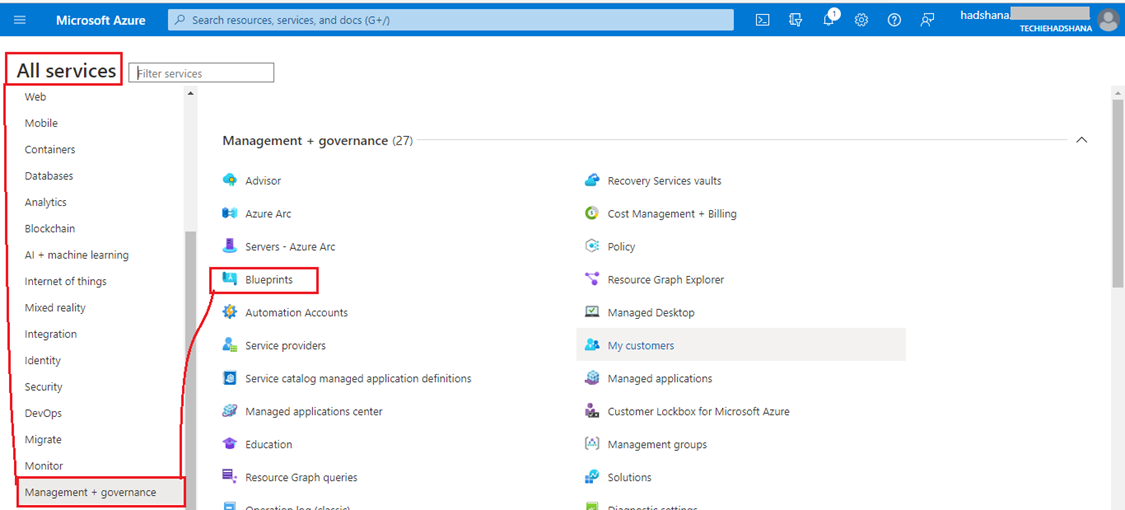Click the Cost Management + Billing icon

coord(592,214)
